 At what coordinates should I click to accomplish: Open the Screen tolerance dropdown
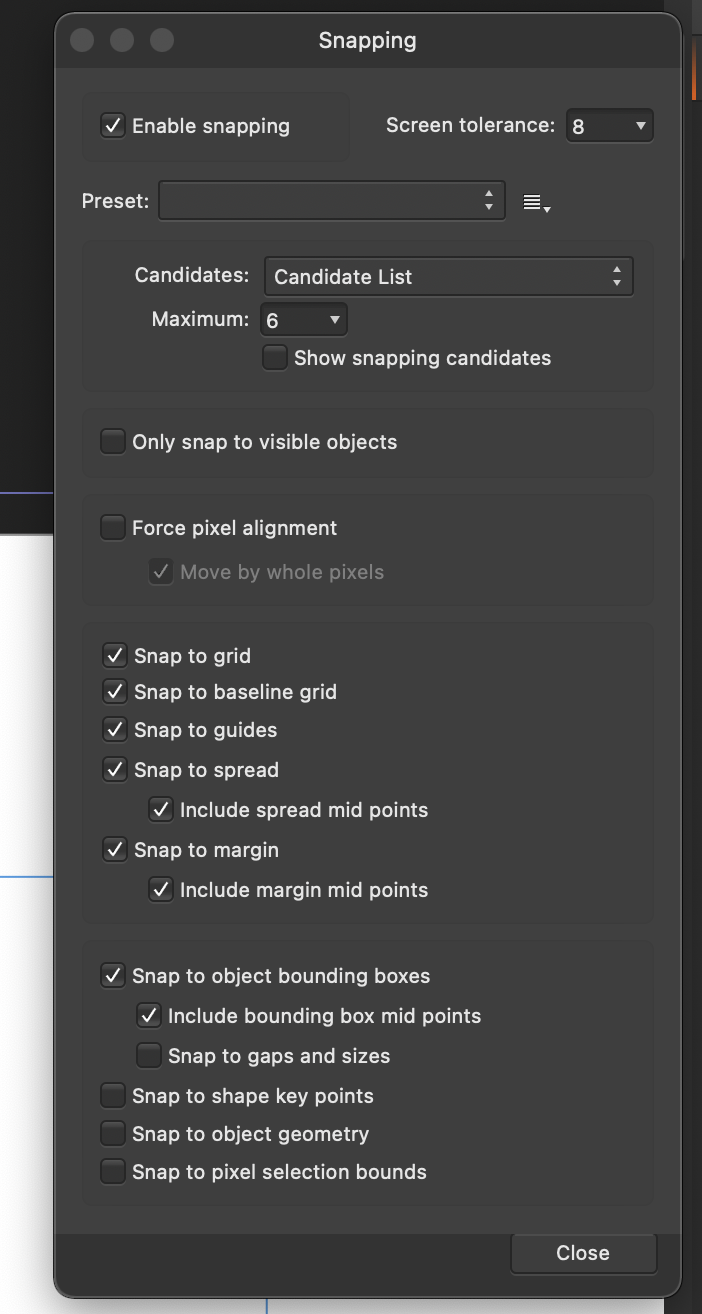(609, 125)
